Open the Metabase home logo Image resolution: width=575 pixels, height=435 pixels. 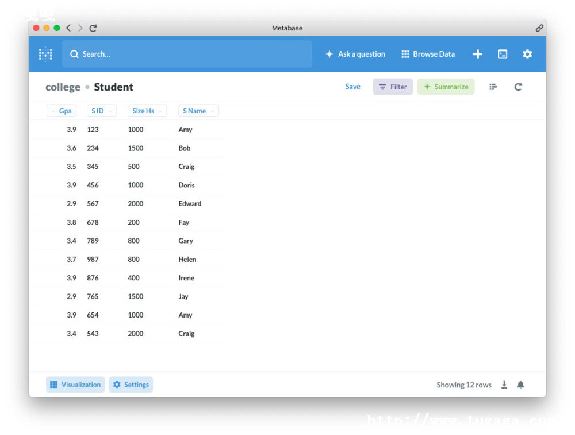(x=45, y=54)
